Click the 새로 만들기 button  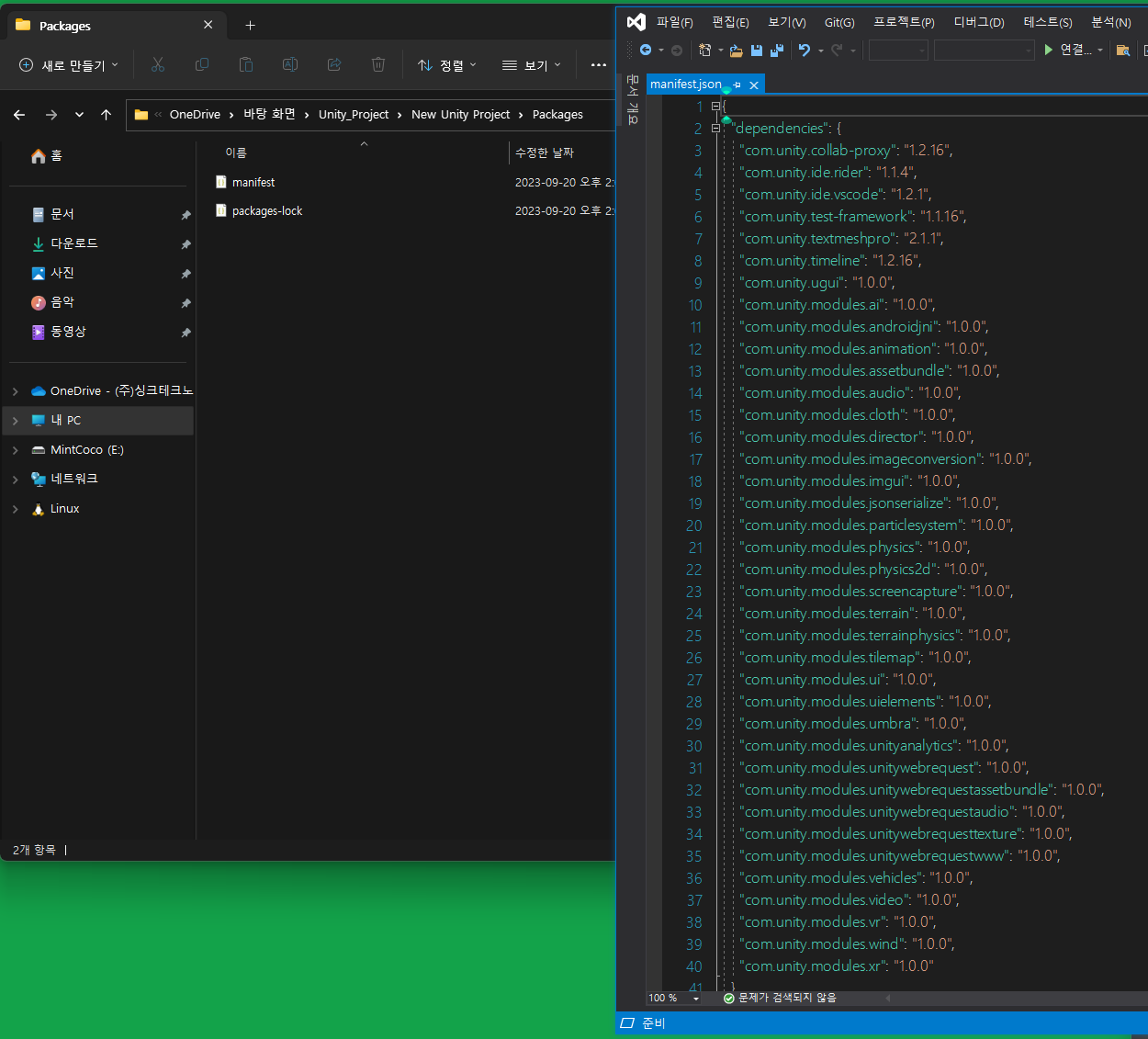69,65
